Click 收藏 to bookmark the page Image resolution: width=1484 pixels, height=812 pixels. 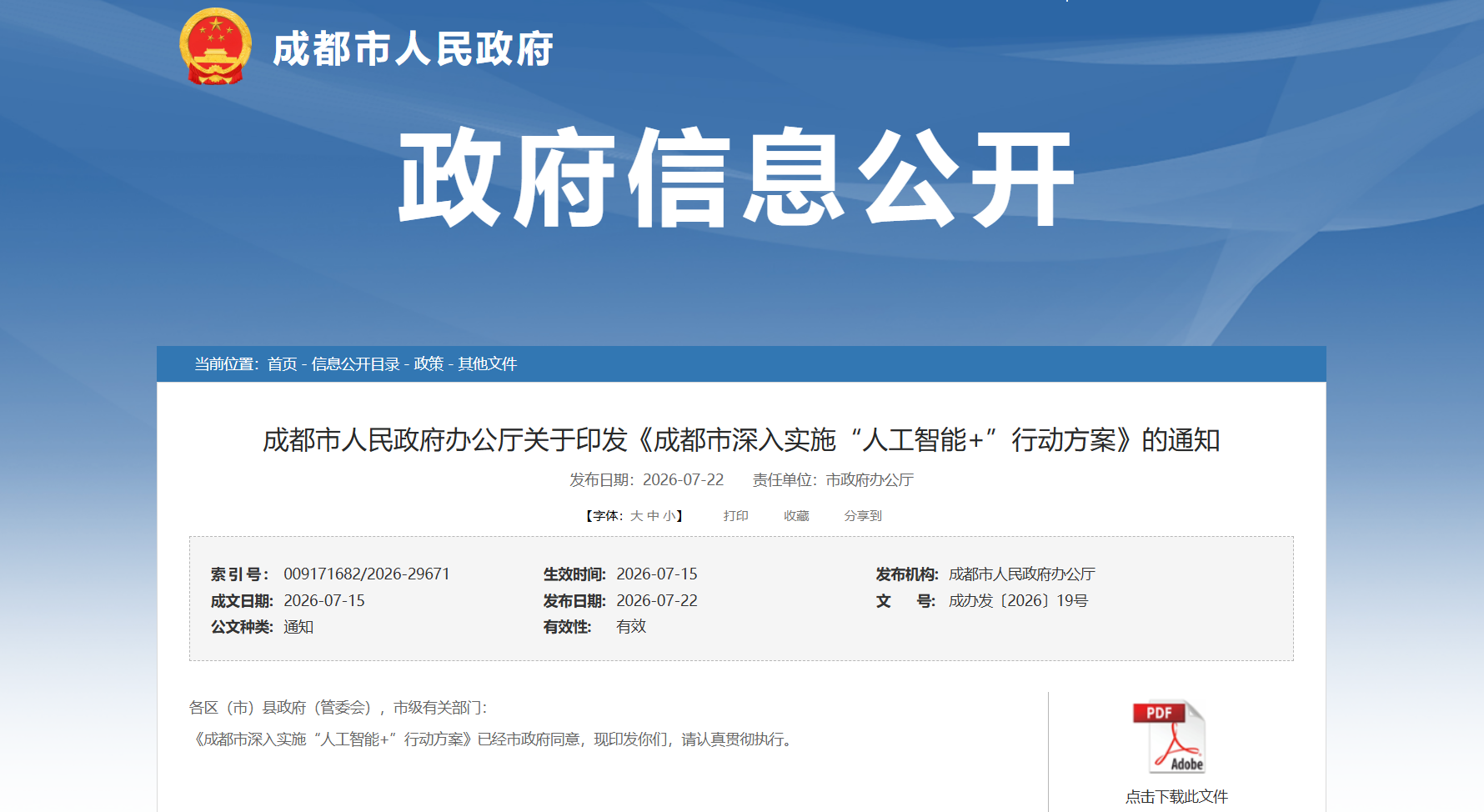tap(796, 516)
